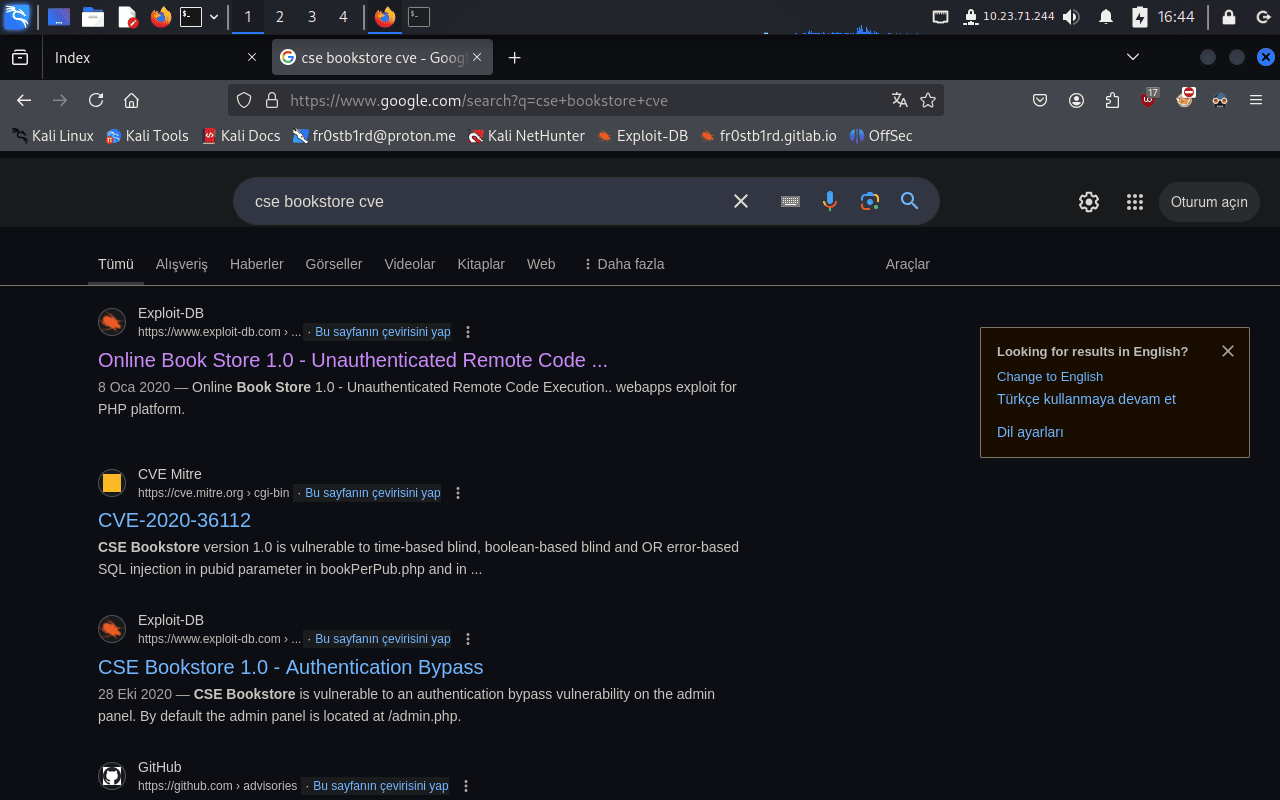Click the 'Oturum açın' sign-in button

point(1208,202)
